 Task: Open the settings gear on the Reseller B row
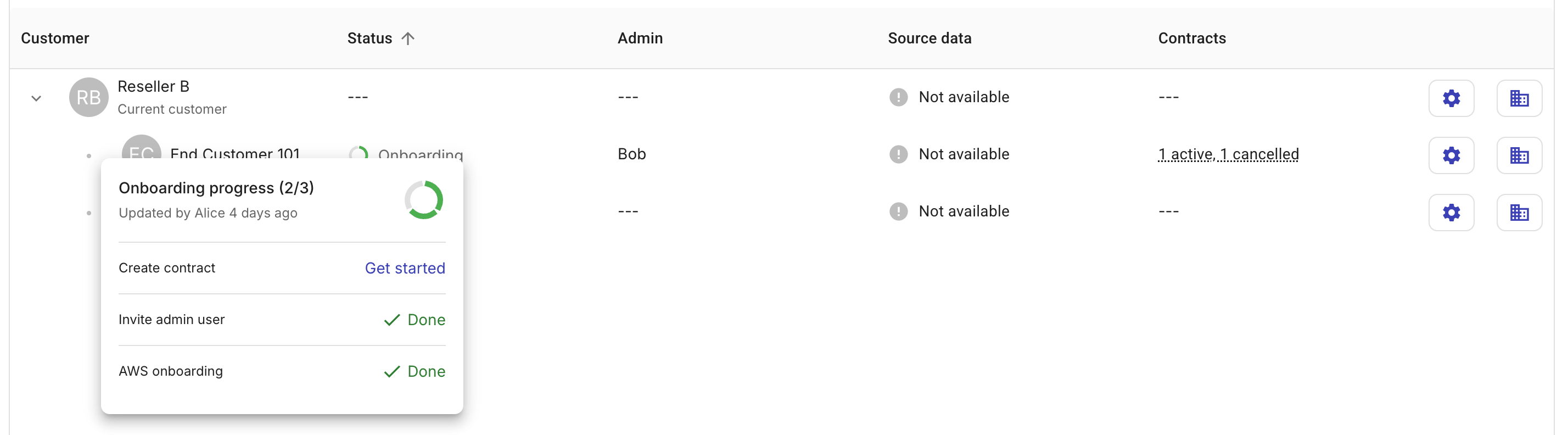coord(1452,97)
